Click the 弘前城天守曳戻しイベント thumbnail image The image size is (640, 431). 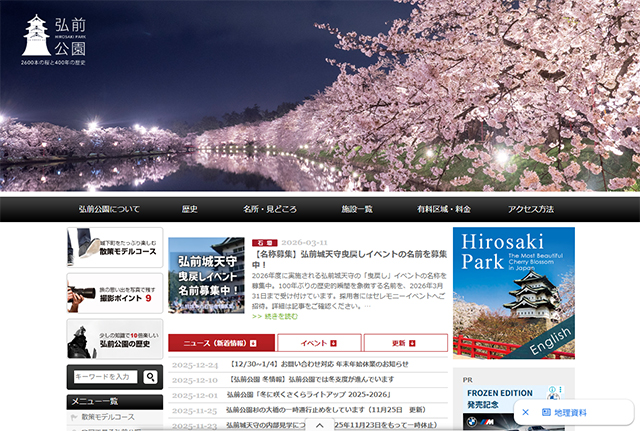pos(207,275)
